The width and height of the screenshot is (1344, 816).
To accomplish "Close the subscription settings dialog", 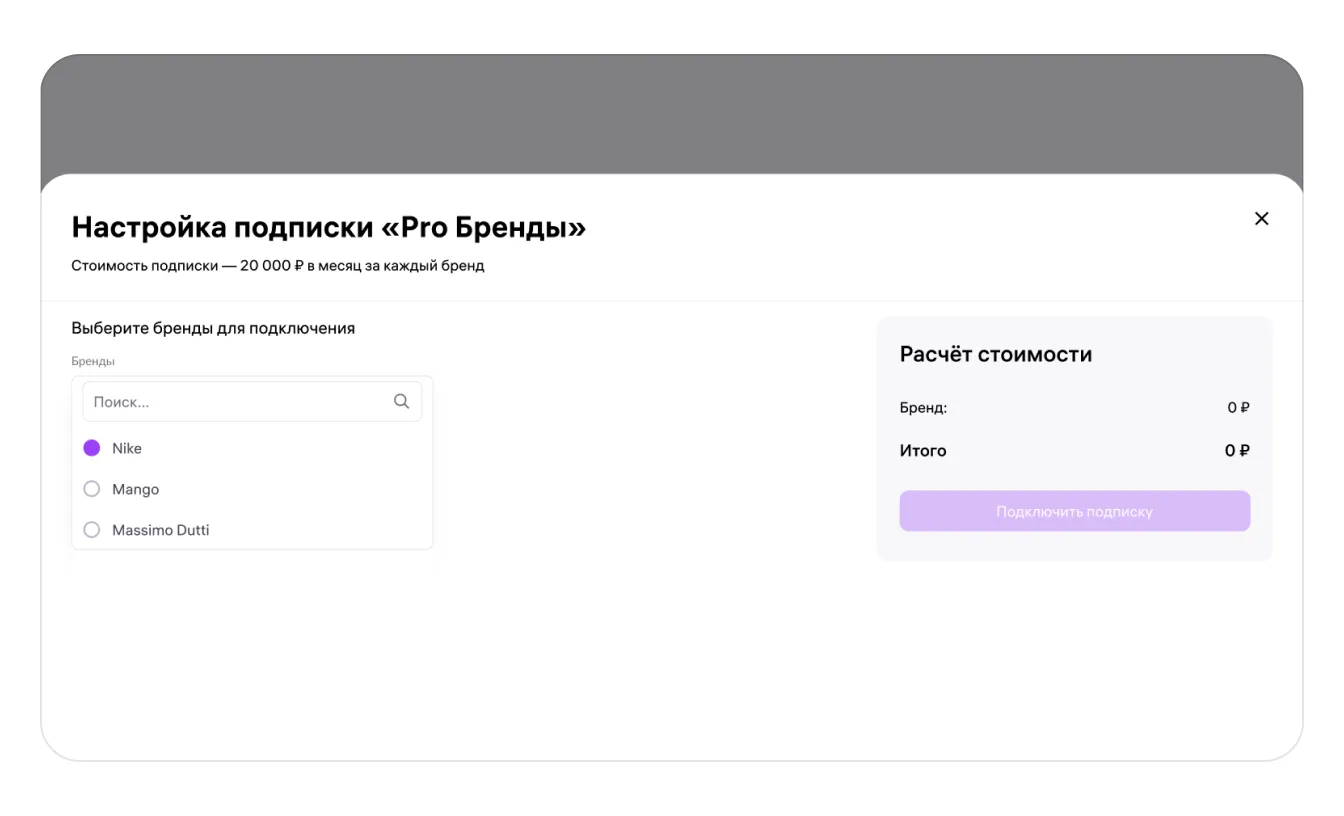I will point(1261,219).
